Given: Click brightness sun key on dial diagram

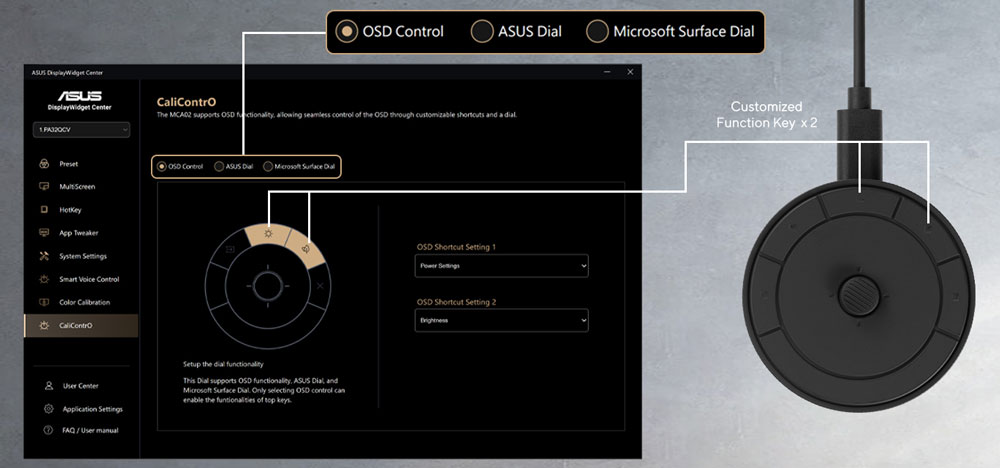Looking at the screenshot, I should pyautogui.click(x=268, y=234).
